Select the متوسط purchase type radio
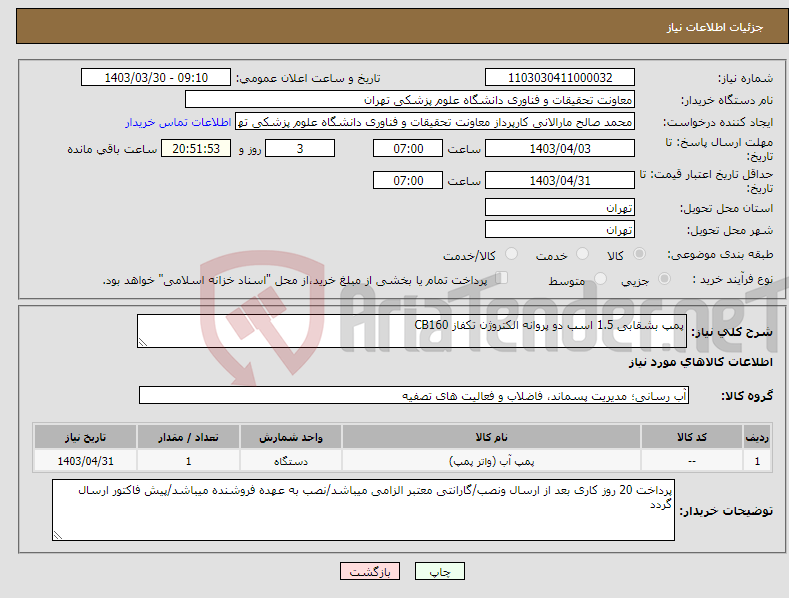 point(600,278)
